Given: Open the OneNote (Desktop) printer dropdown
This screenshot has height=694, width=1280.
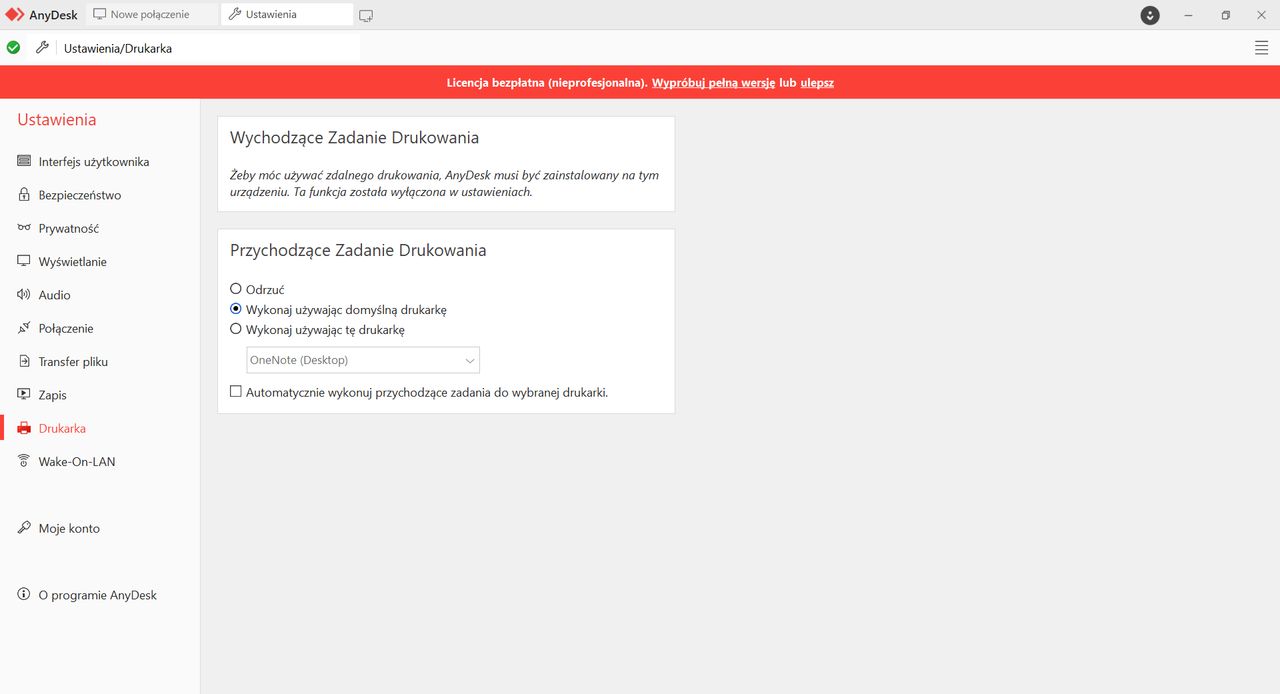Looking at the screenshot, I should coord(363,360).
